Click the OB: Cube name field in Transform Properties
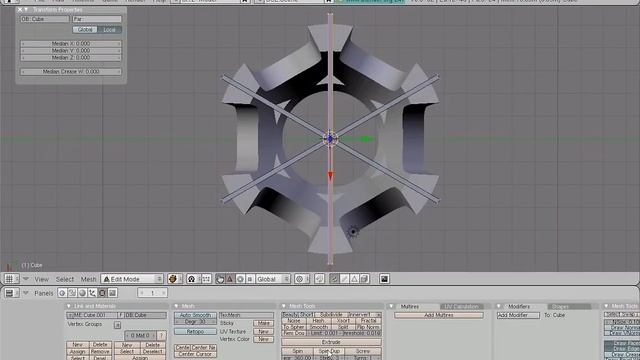Image resolution: width=640 pixels, height=360 pixels. click(45, 19)
